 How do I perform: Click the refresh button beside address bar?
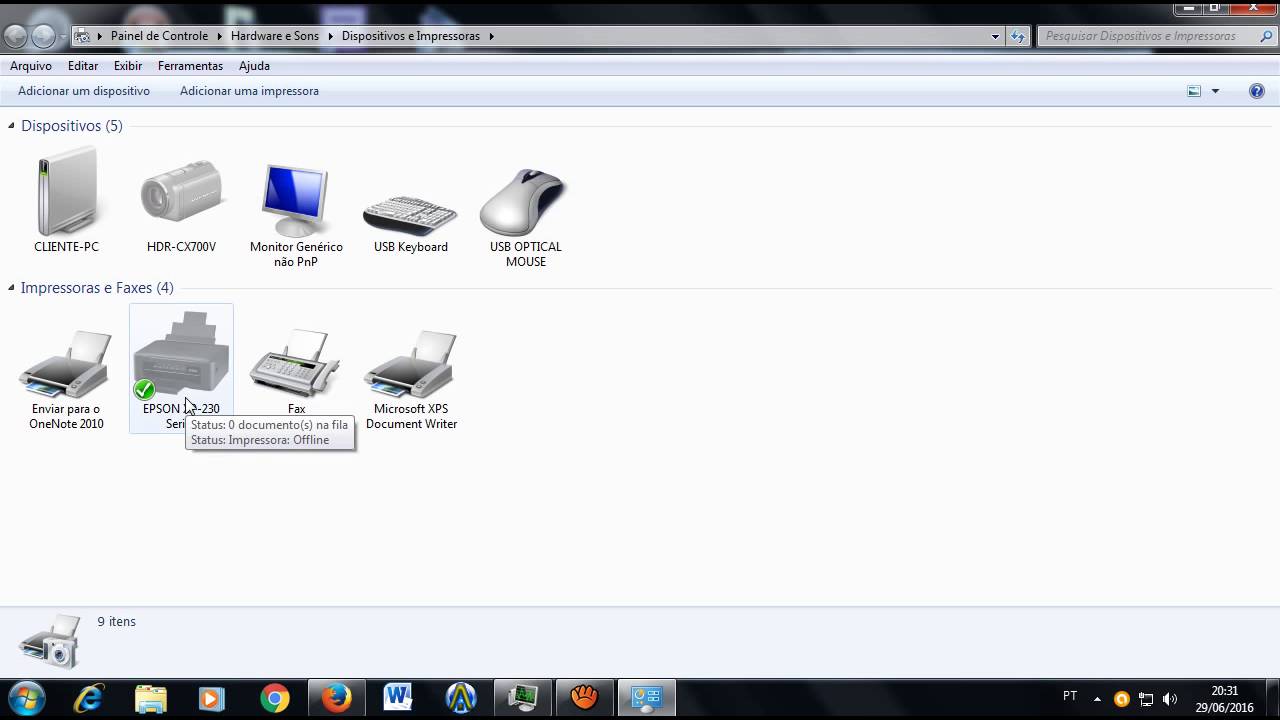1018,36
